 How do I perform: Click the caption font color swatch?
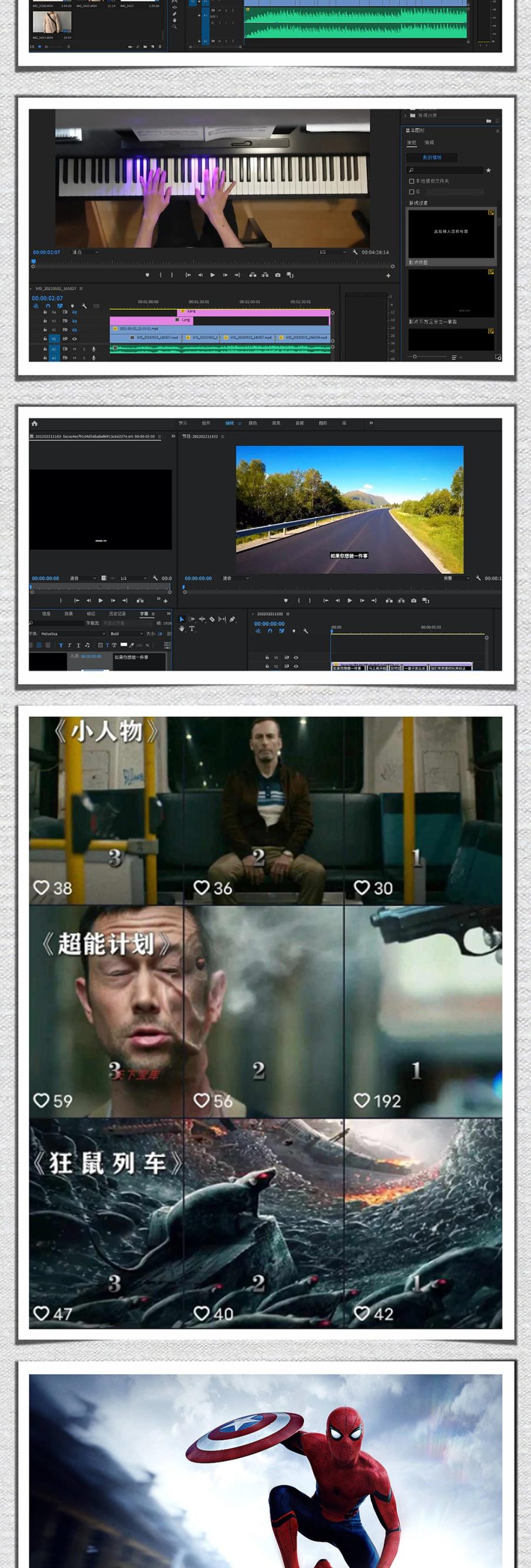pyautogui.click(x=124, y=645)
